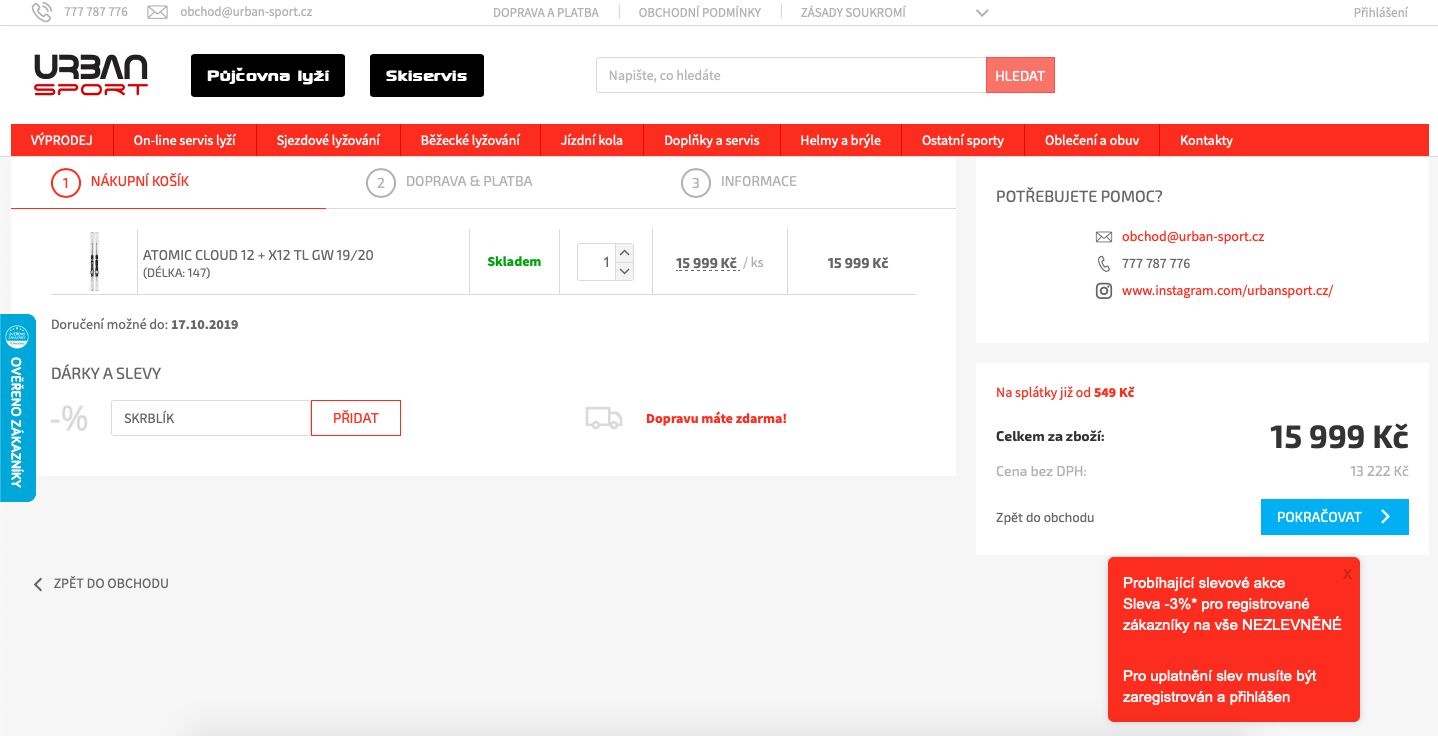The height and width of the screenshot is (736, 1438).
Task: Click the PŘIDAT button
Action: [x=356, y=418]
